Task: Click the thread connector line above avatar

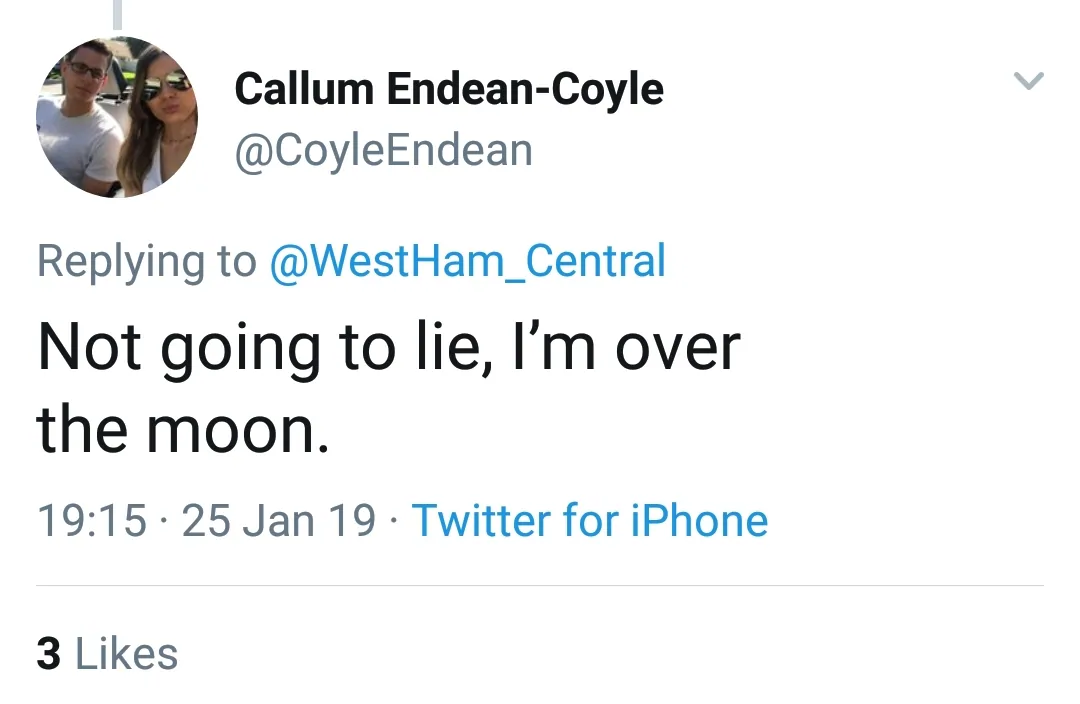Action: tap(117, 14)
